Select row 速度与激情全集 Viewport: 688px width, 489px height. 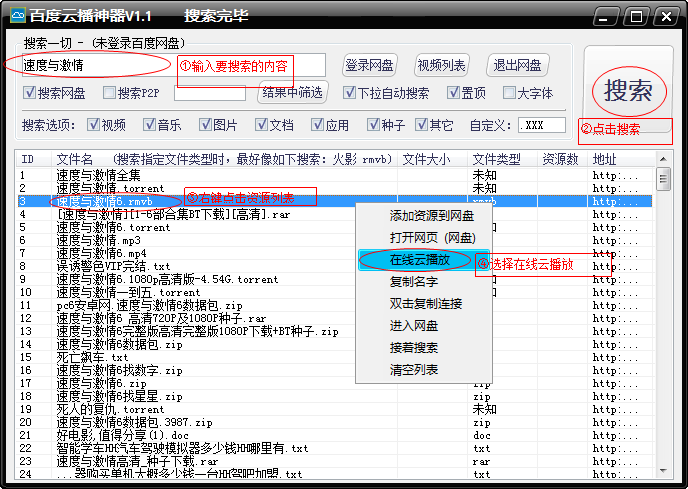334,176
